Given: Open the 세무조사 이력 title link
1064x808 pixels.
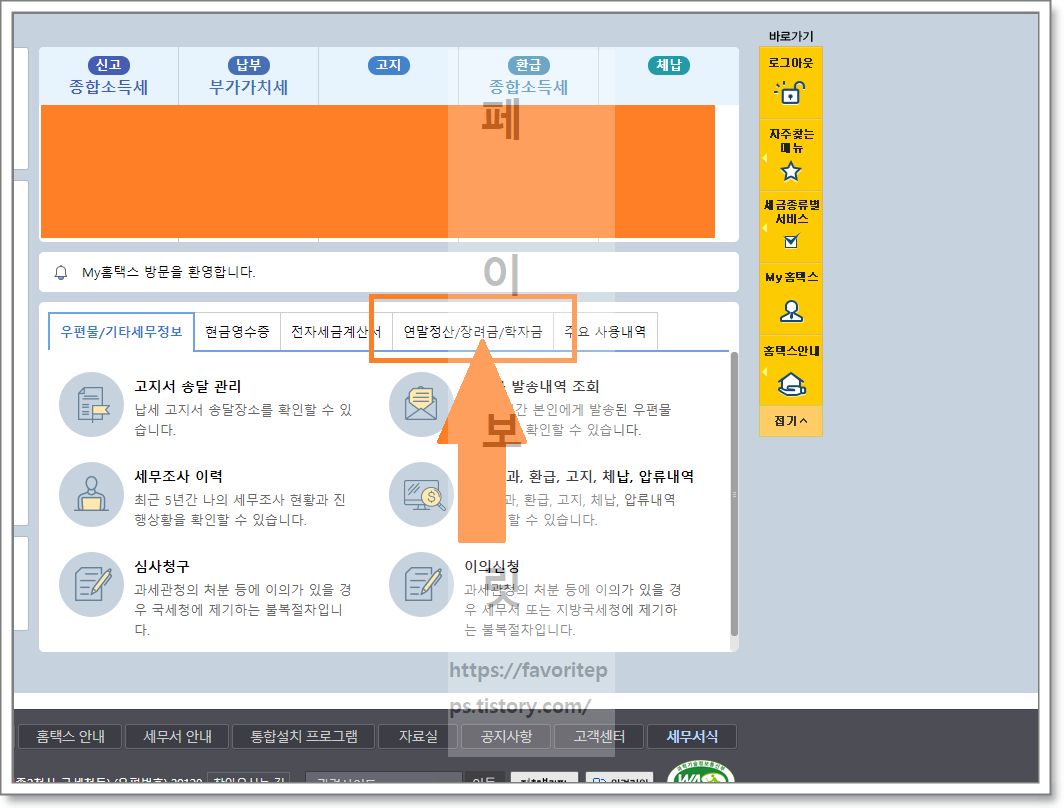Looking at the screenshot, I should 178,476.
